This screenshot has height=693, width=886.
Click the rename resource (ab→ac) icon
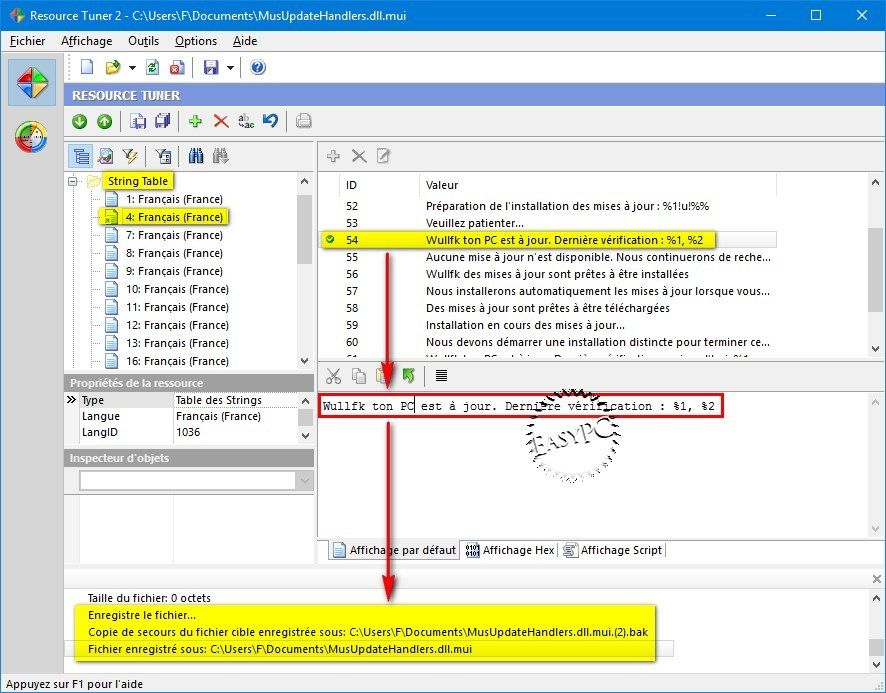click(x=246, y=121)
